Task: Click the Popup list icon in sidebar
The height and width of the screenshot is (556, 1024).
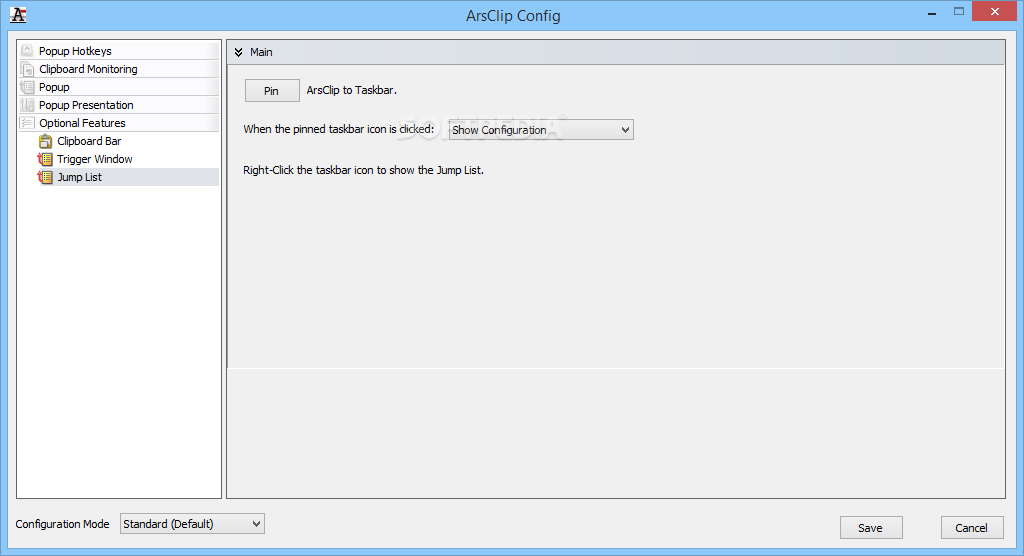Action: 27,87
